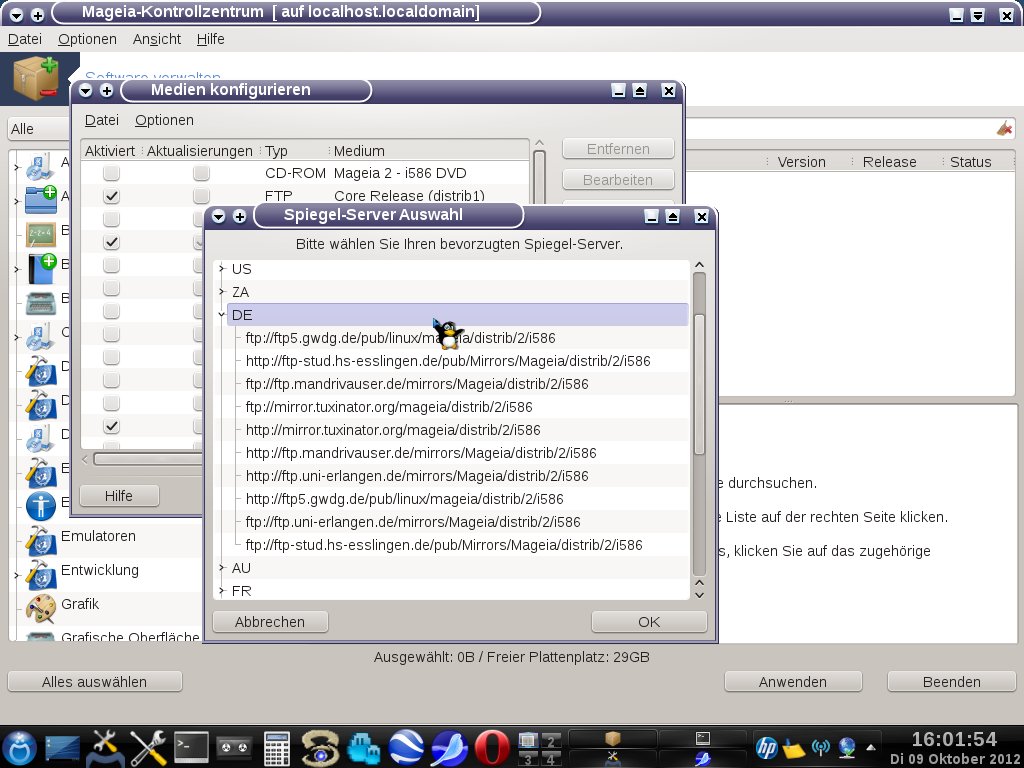Click the Alles auswählen button
The height and width of the screenshot is (768, 1024).
click(95, 681)
